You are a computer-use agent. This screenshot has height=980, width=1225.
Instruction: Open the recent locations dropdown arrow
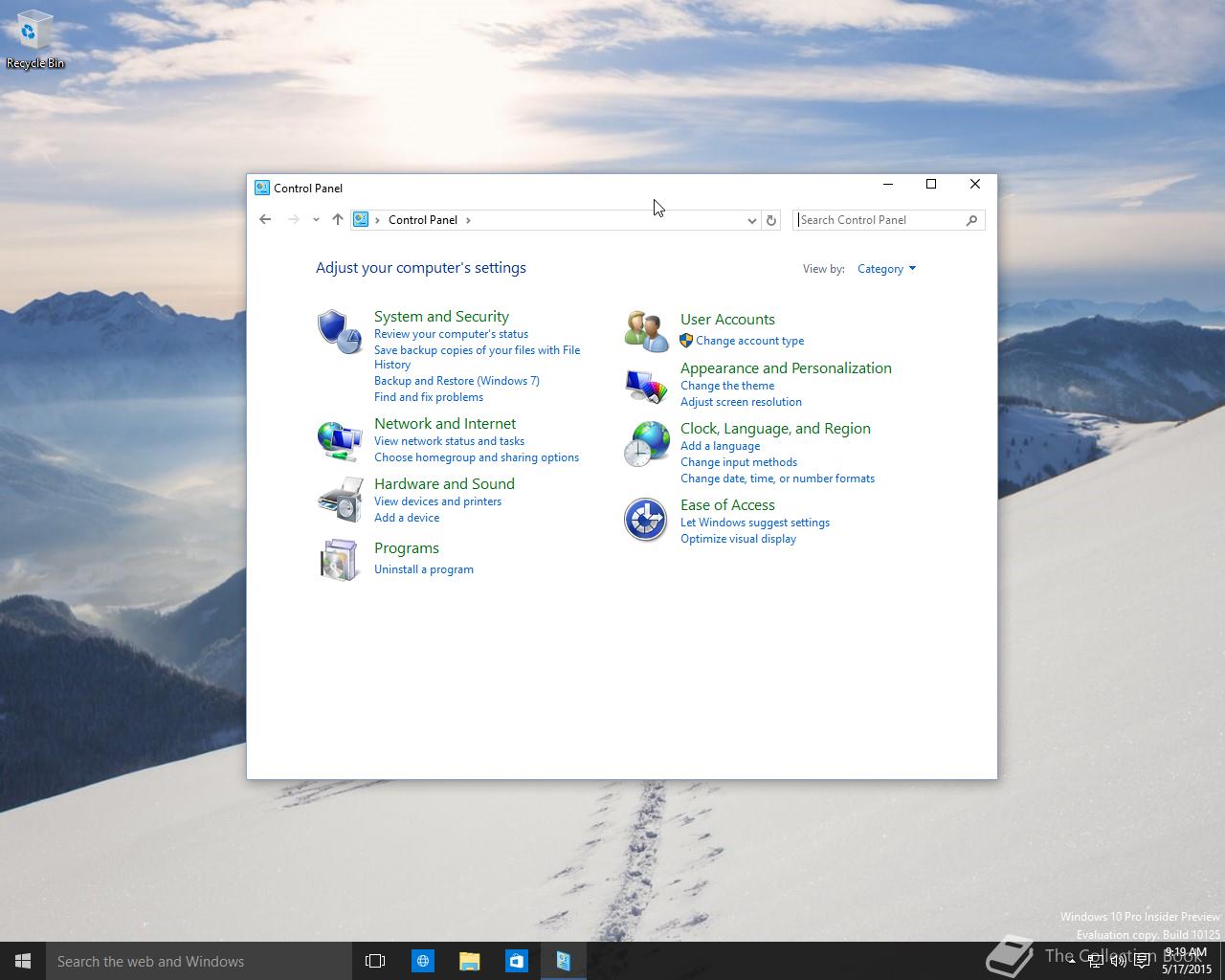[316, 219]
